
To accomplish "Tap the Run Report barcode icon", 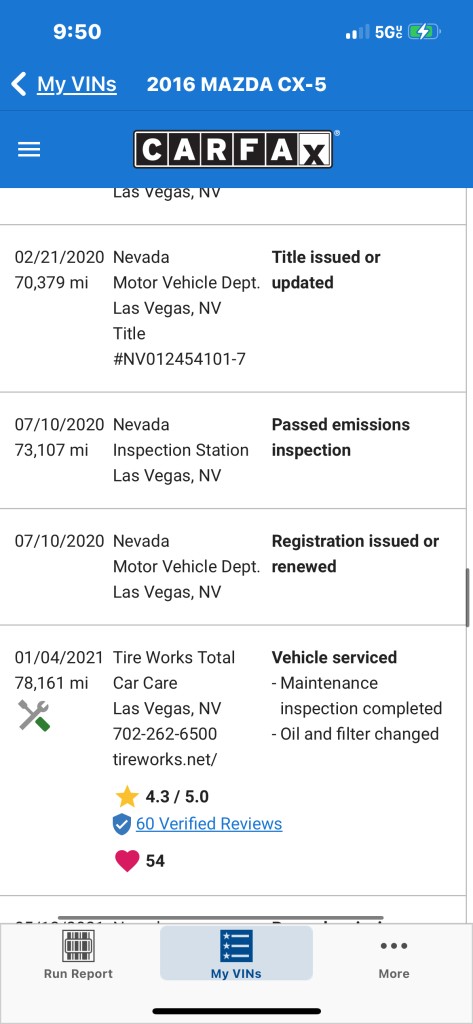I will coord(78,946).
